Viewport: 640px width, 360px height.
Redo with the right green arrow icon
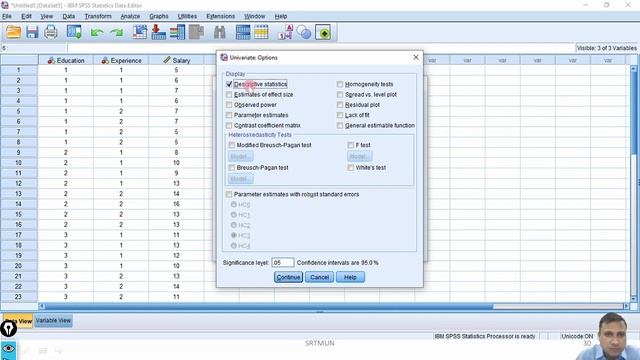point(117,33)
